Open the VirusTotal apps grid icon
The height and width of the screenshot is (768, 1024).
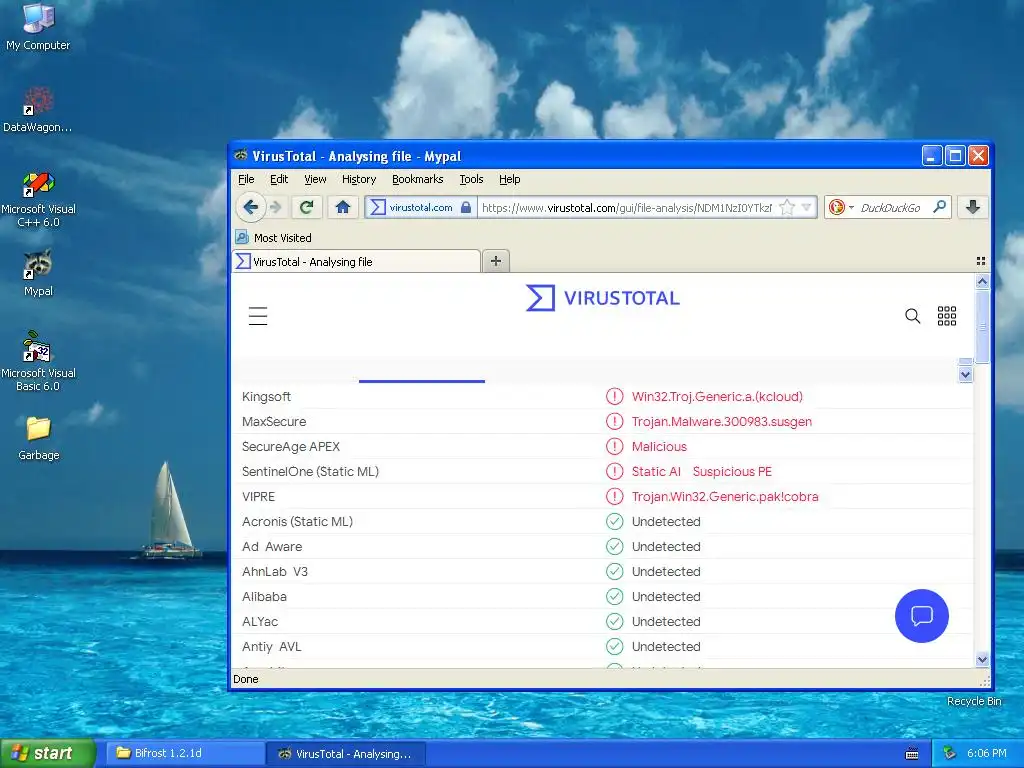947,316
